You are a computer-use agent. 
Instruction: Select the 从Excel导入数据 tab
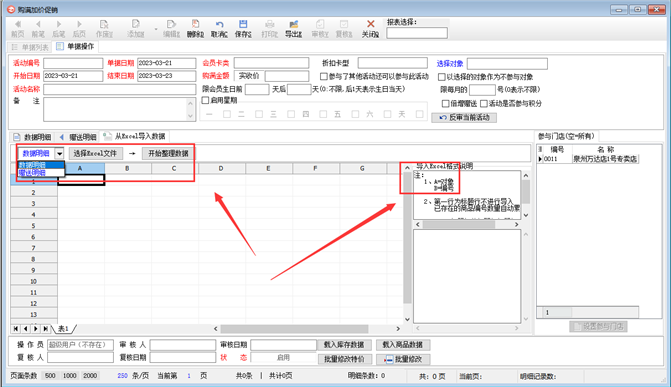point(135,136)
